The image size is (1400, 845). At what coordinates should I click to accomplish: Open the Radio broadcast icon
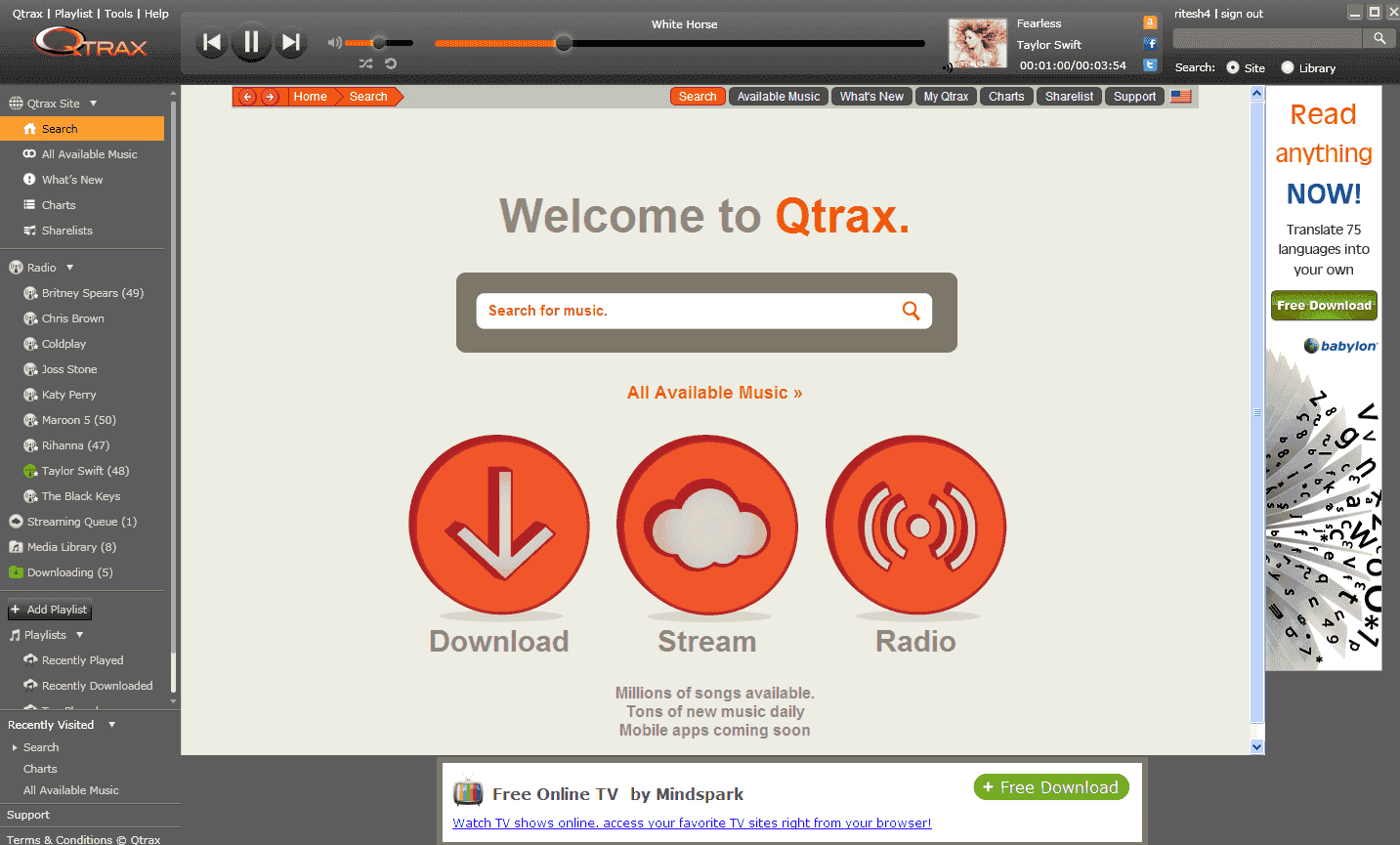click(914, 526)
